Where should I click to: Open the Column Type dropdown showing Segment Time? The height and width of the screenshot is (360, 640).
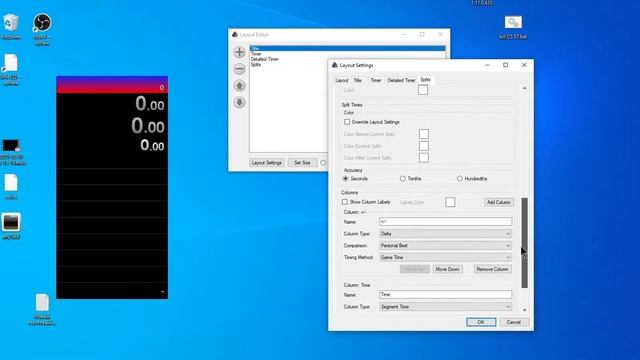445,307
